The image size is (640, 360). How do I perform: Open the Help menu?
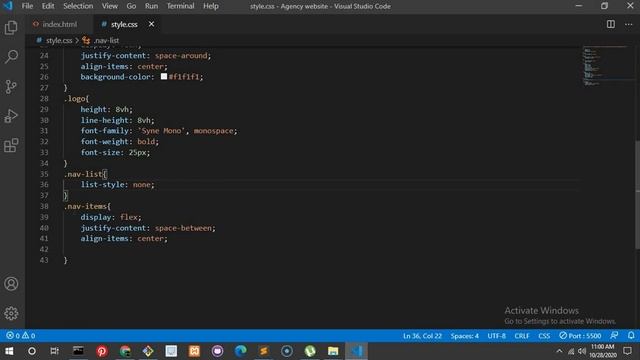click(211, 6)
